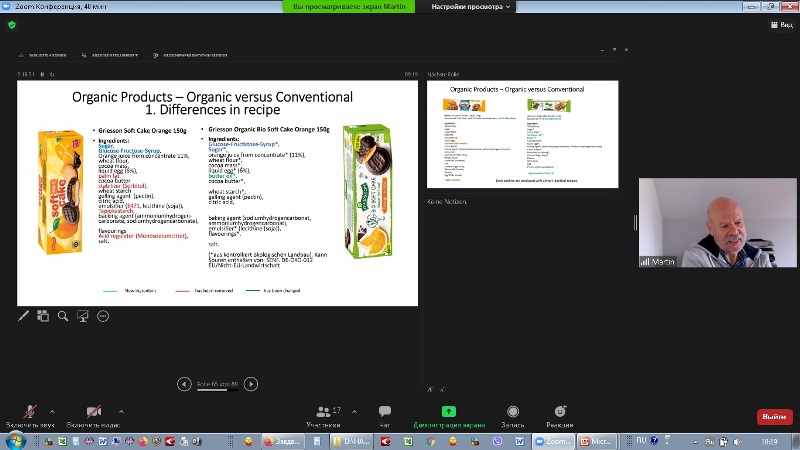Click language bar help icon
Image resolution: width=800 pixels, height=450 pixels.
[x=654, y=440]
